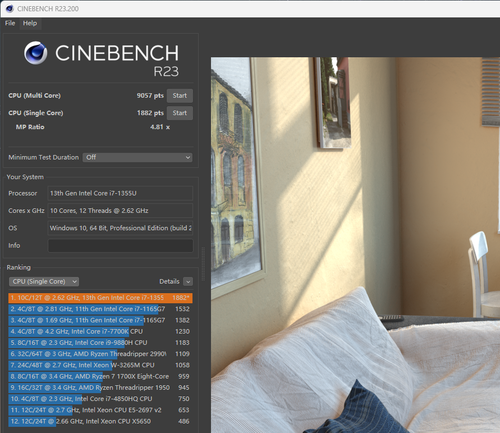500x433 pixels.
Task: Start the CPU Single Core test
Action: [x=180, y=113]
